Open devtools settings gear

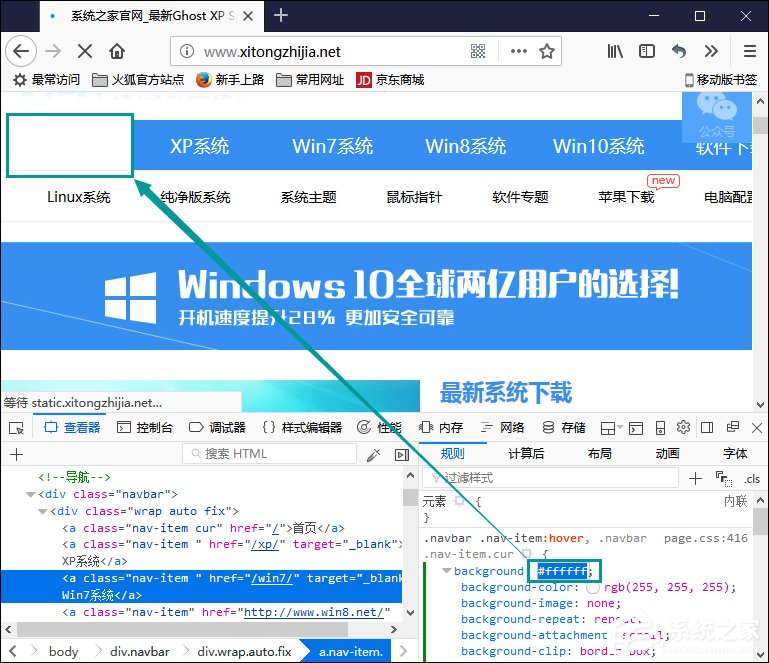click(x=683, y=427)
